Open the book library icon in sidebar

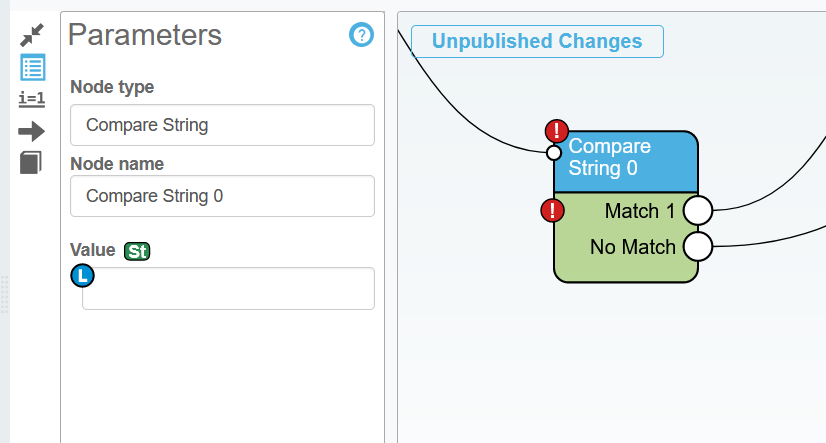point(32,162)
